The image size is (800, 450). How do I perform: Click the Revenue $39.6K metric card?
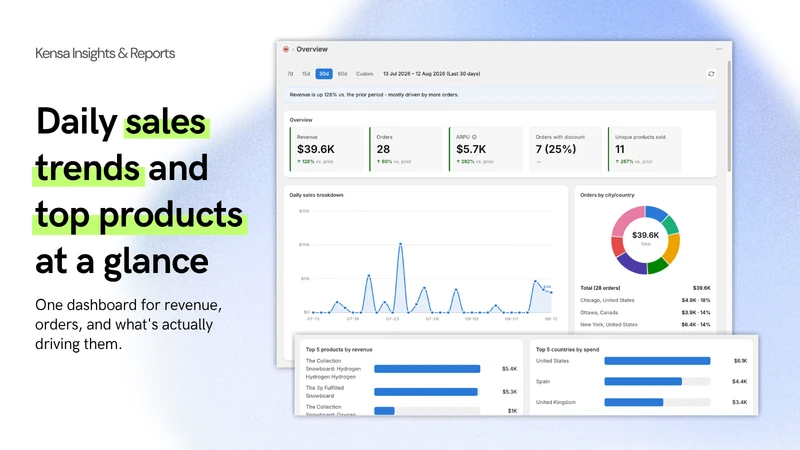click(327, 149)
